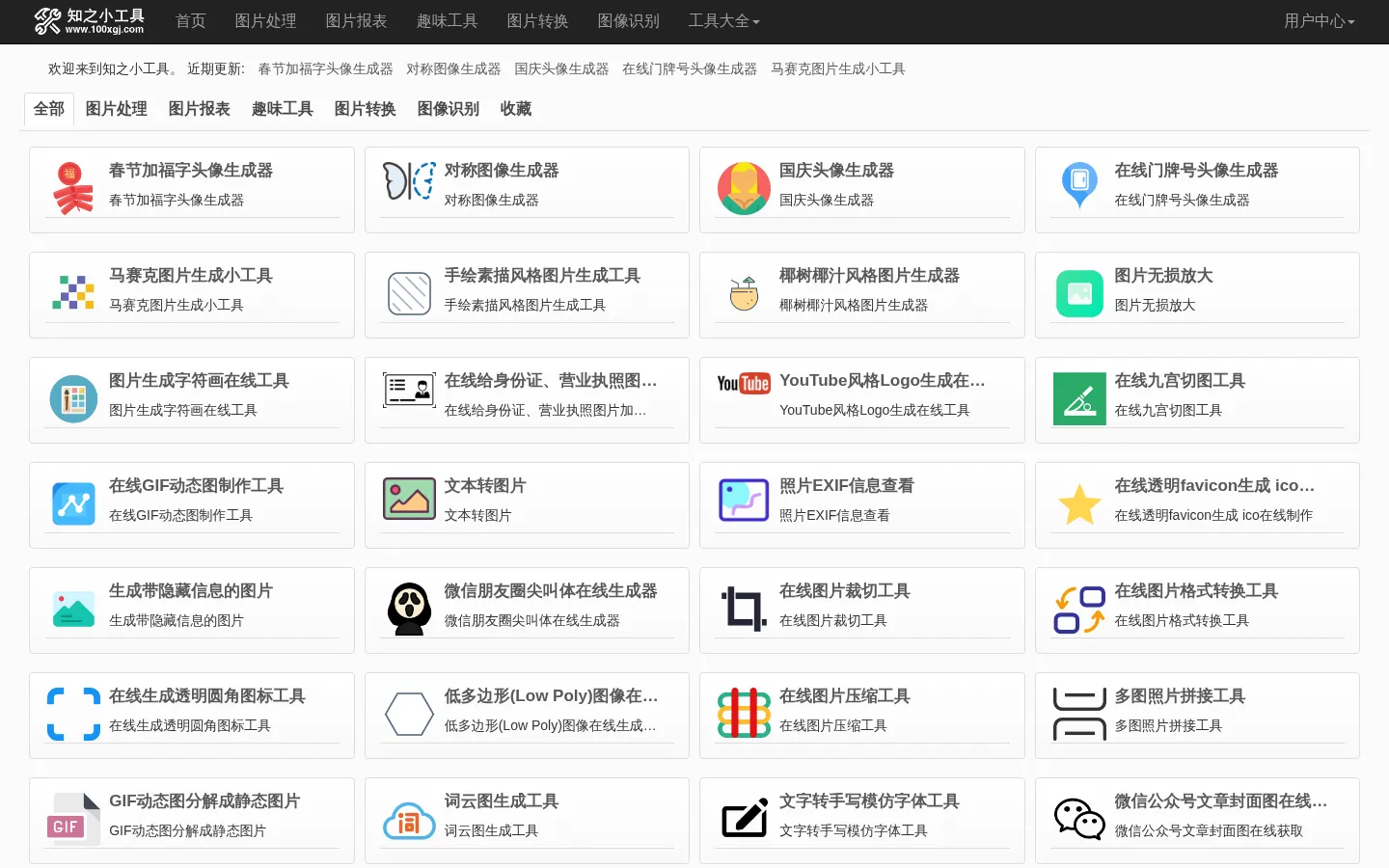Click the YouTube logo icon
Viewport: 1389px width, 868px height.
744,384
